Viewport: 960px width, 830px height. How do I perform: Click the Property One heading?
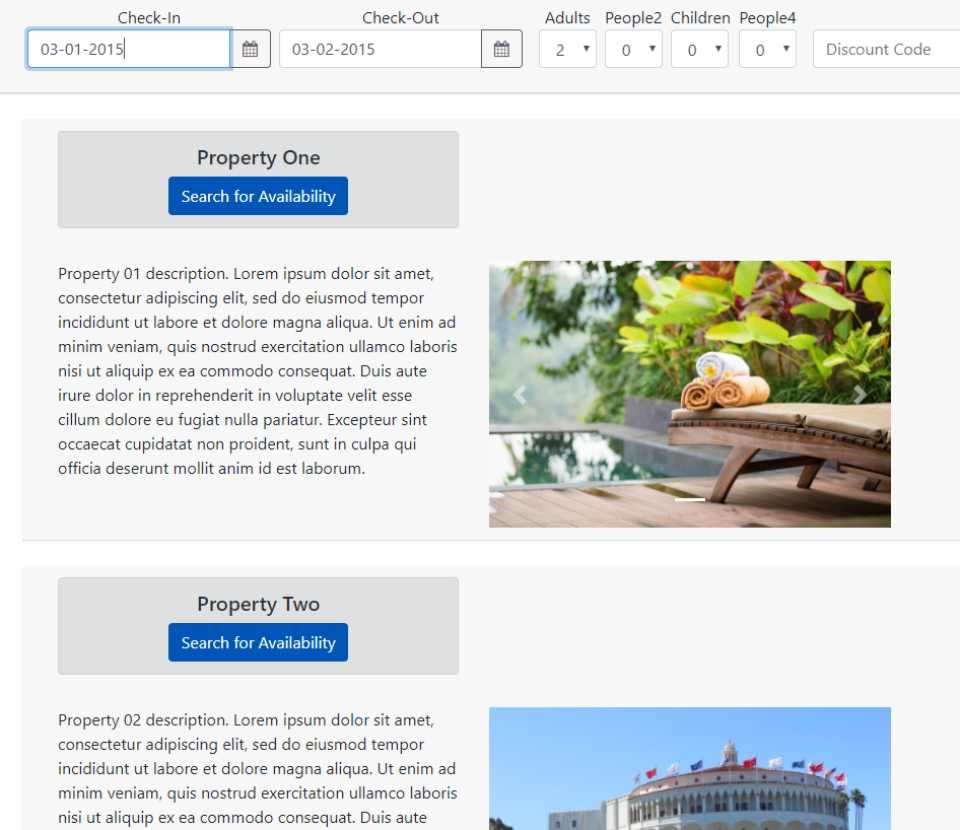(258, 157)
